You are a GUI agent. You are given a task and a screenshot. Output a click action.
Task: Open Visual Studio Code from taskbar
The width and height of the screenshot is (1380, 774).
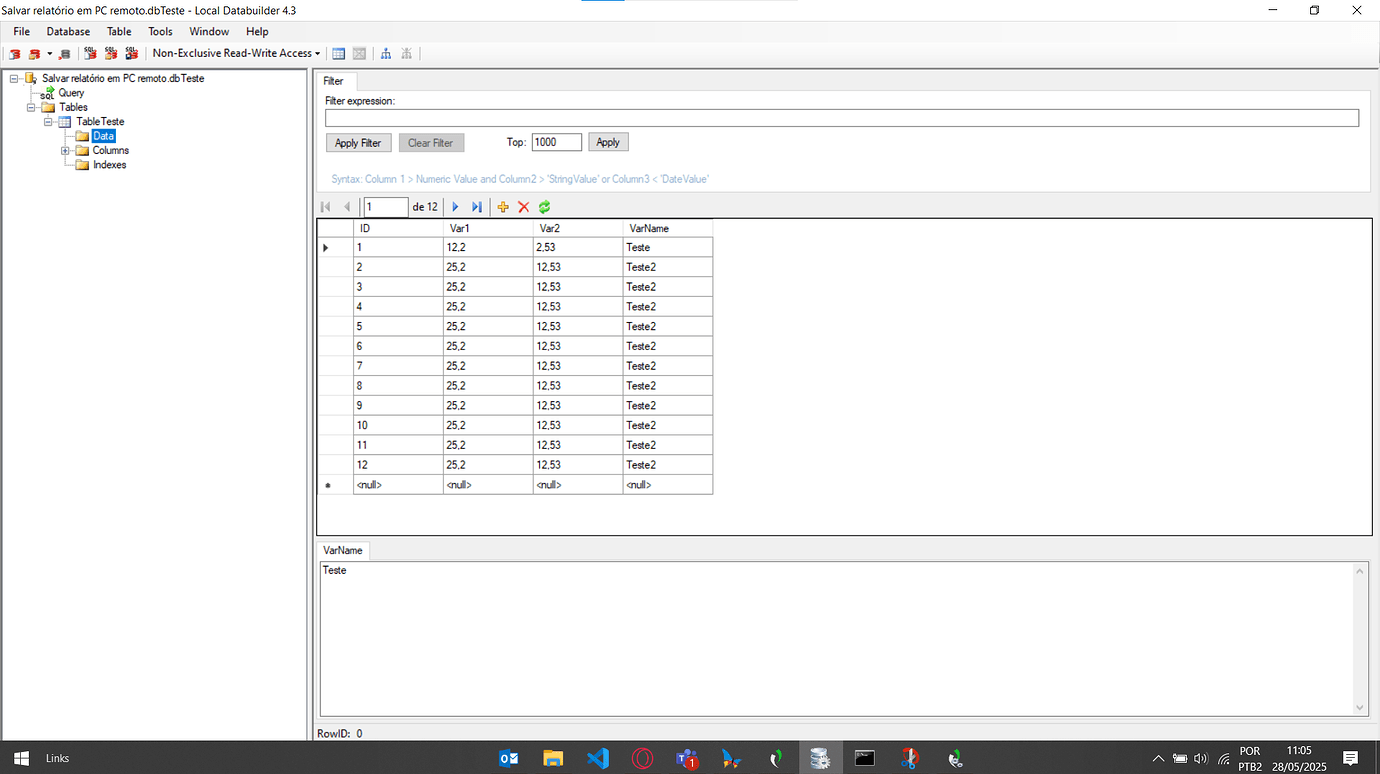coord(598,758)
